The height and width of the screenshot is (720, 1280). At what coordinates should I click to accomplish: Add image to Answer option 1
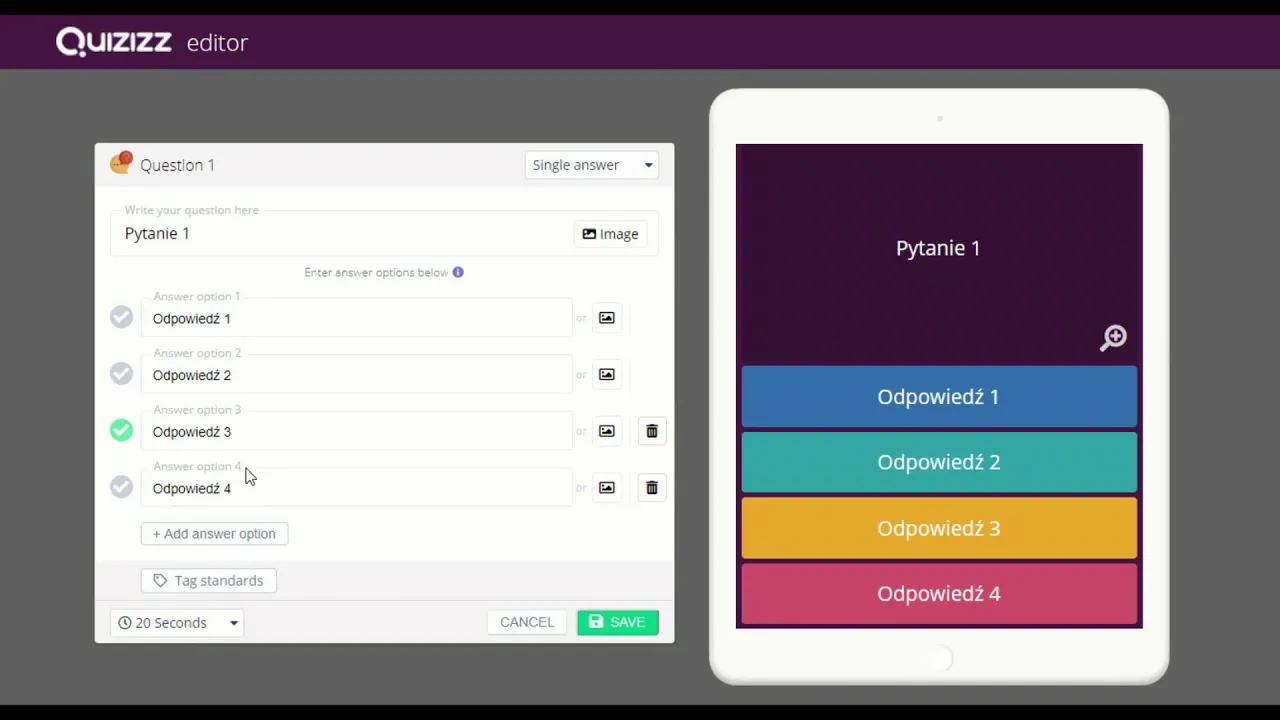(x=607, y=318)
